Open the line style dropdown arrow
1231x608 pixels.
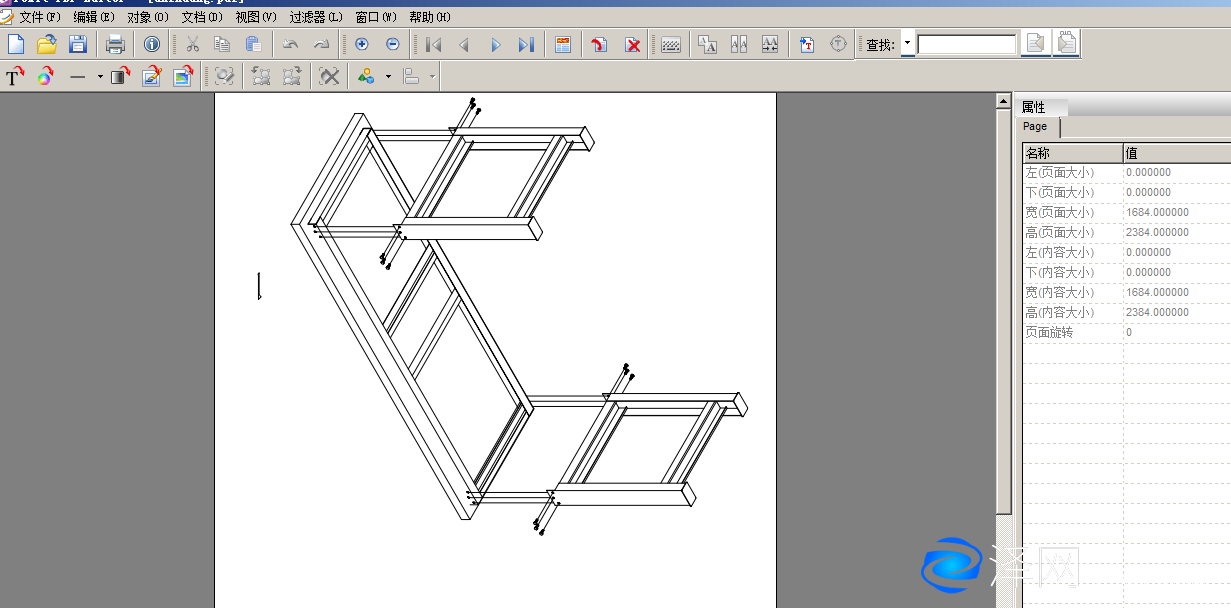pos(100,77)
